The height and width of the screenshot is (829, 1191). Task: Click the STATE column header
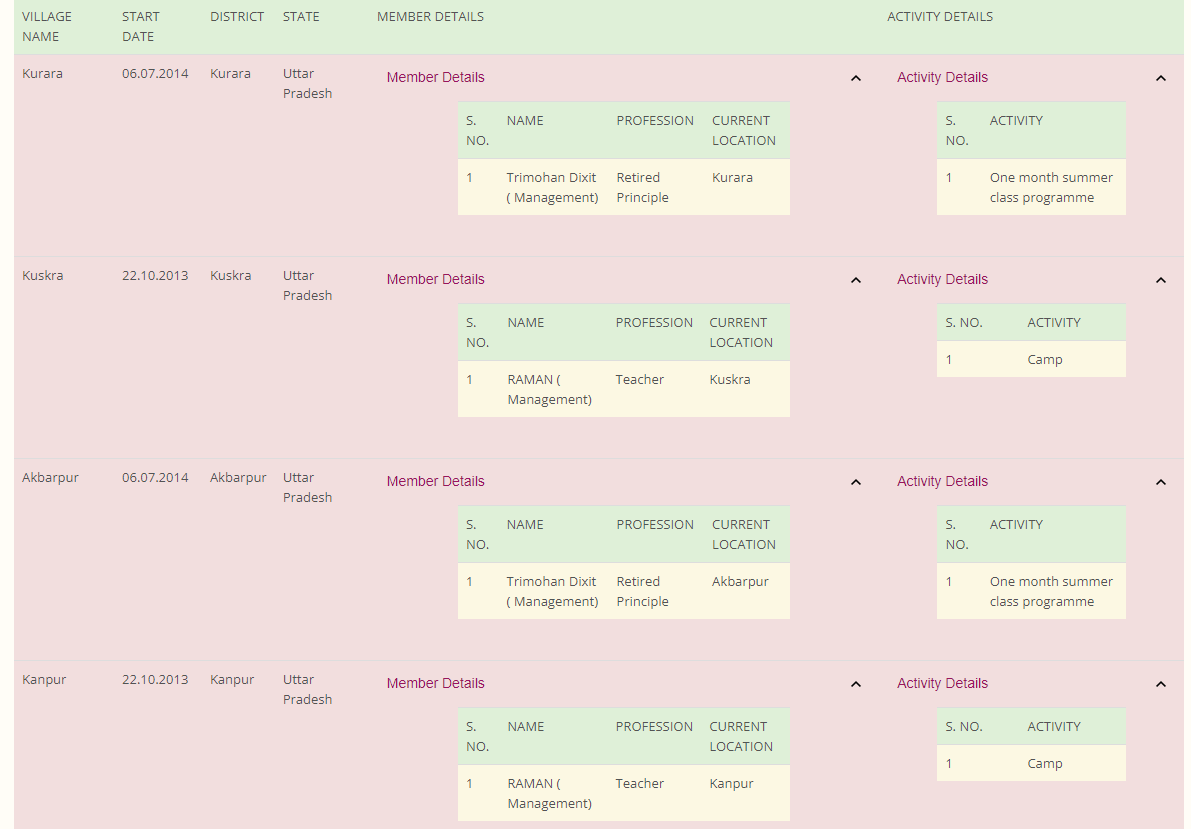tap(301, 17)
